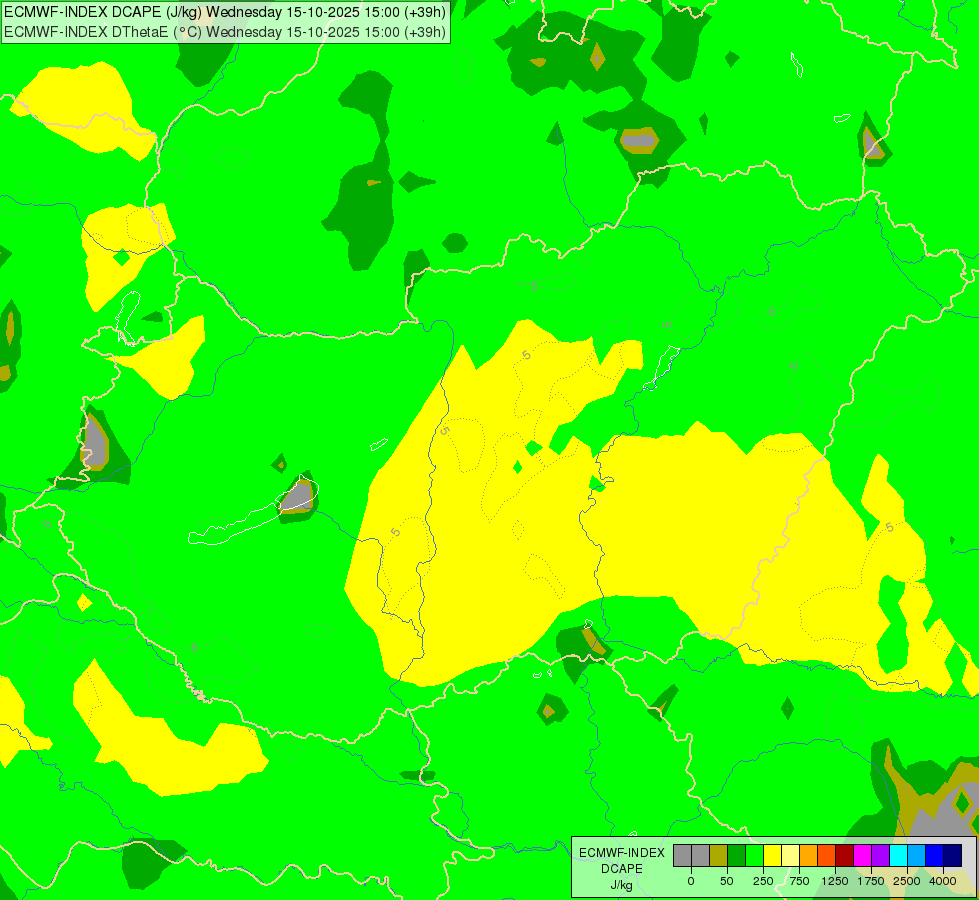
Task: Click the legend value 4000
Action: click(x=943, y=881)
